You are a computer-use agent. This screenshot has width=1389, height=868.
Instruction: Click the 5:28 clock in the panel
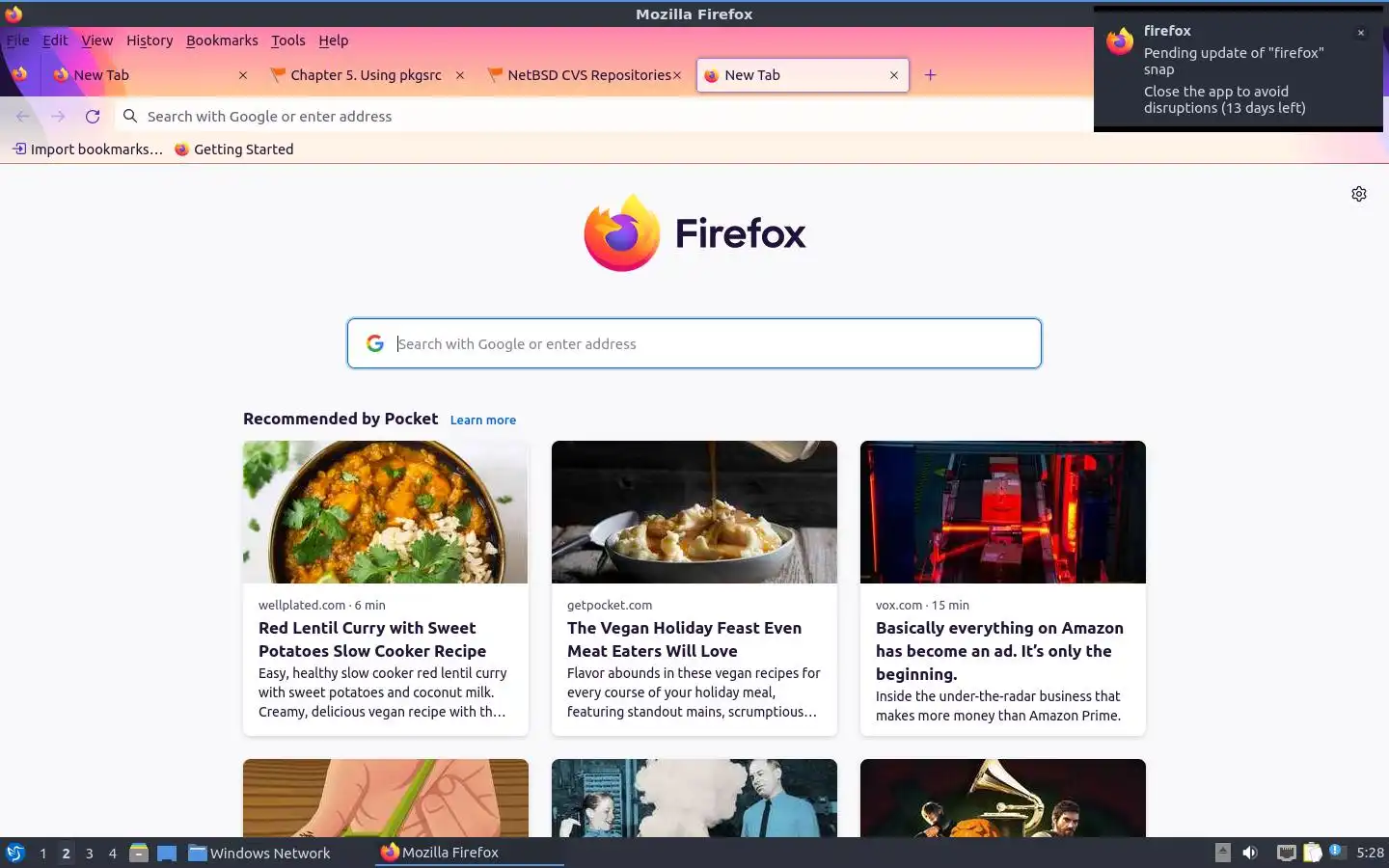tap(1370, 853)
